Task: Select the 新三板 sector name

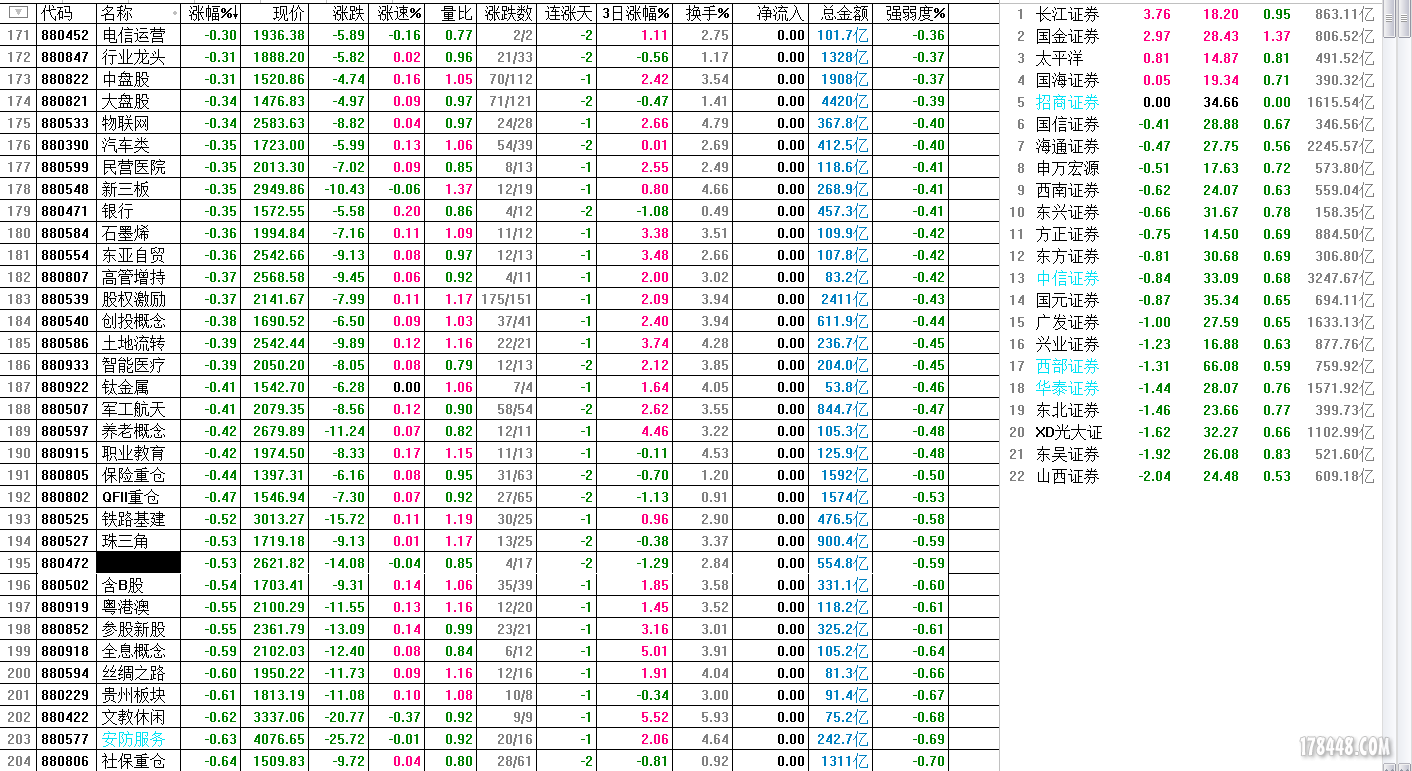Action: click(125, 189)
